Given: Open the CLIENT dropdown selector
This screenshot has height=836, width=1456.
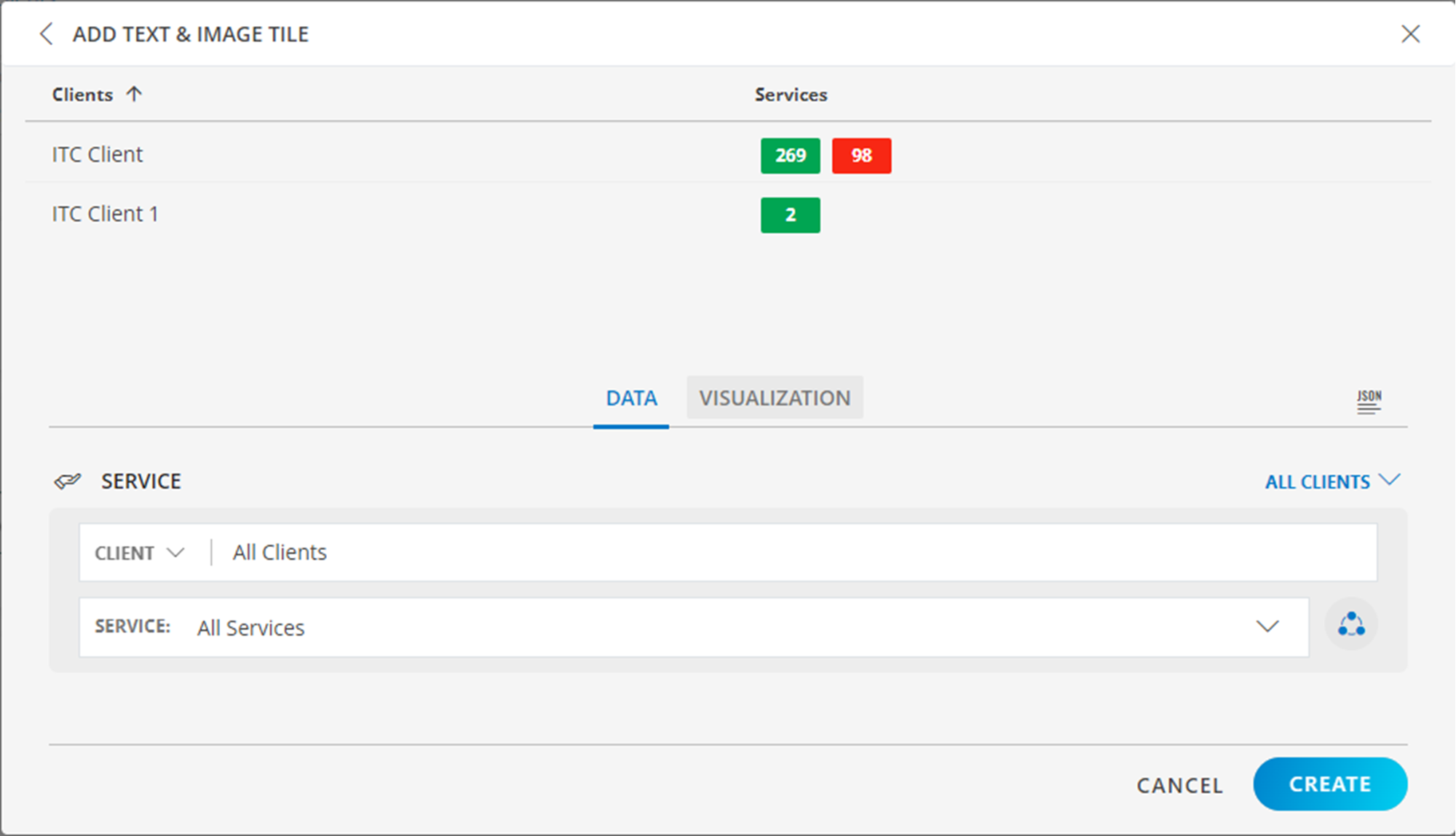Looking at the screenshot, I should (139, 552).
